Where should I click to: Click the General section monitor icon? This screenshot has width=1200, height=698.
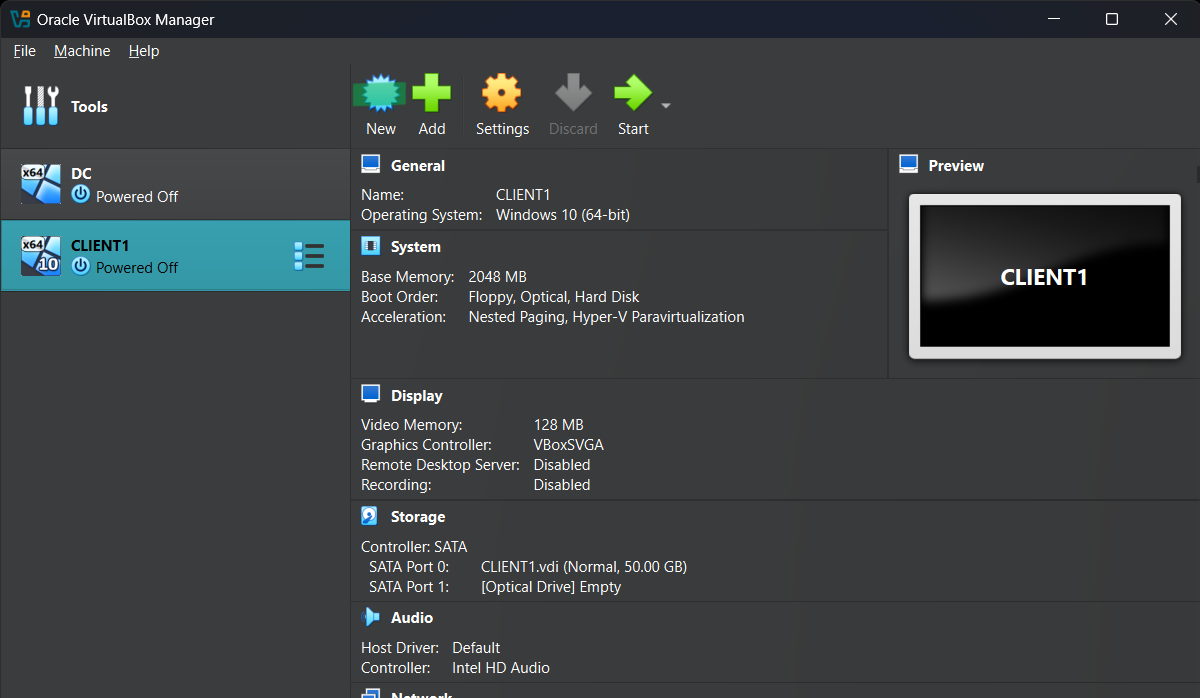click(371, 165)
